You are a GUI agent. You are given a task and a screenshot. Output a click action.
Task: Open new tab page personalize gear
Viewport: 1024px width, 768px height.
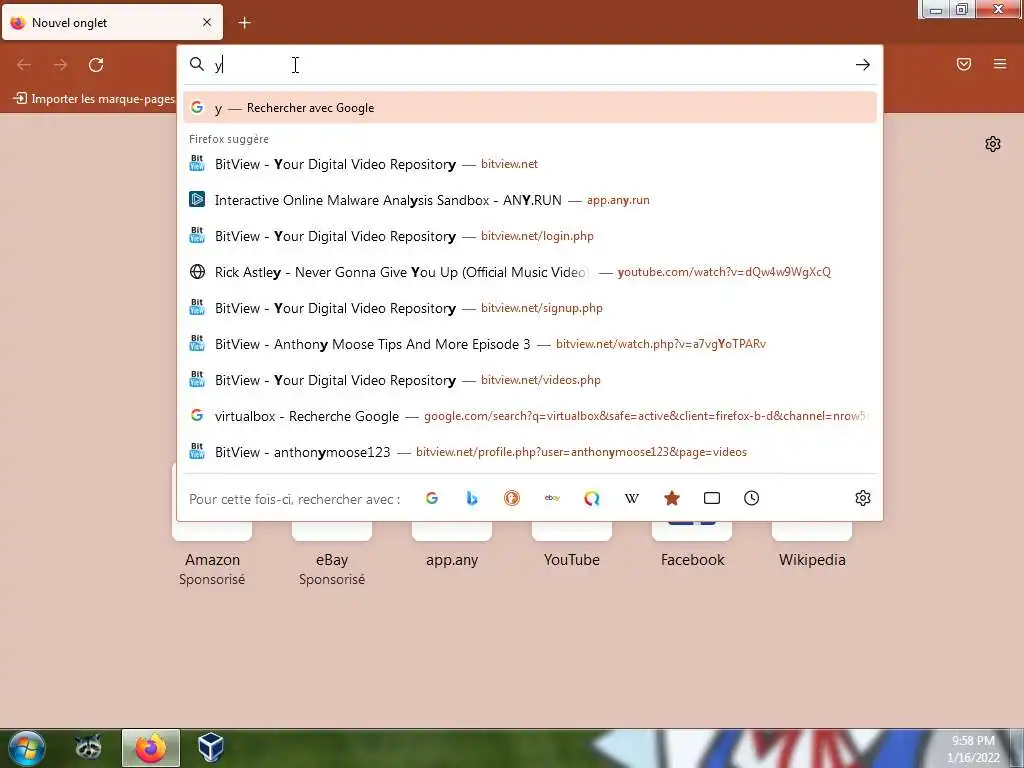click(x=993, y=144)
